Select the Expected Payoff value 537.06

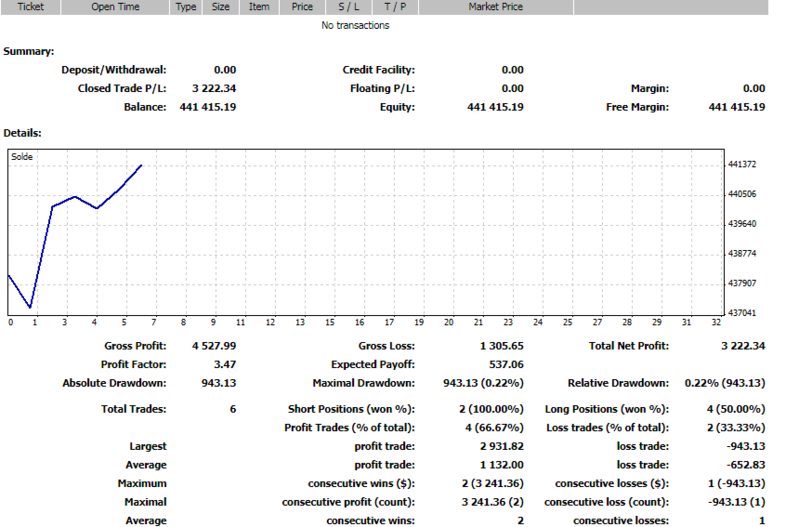(506, 365)
